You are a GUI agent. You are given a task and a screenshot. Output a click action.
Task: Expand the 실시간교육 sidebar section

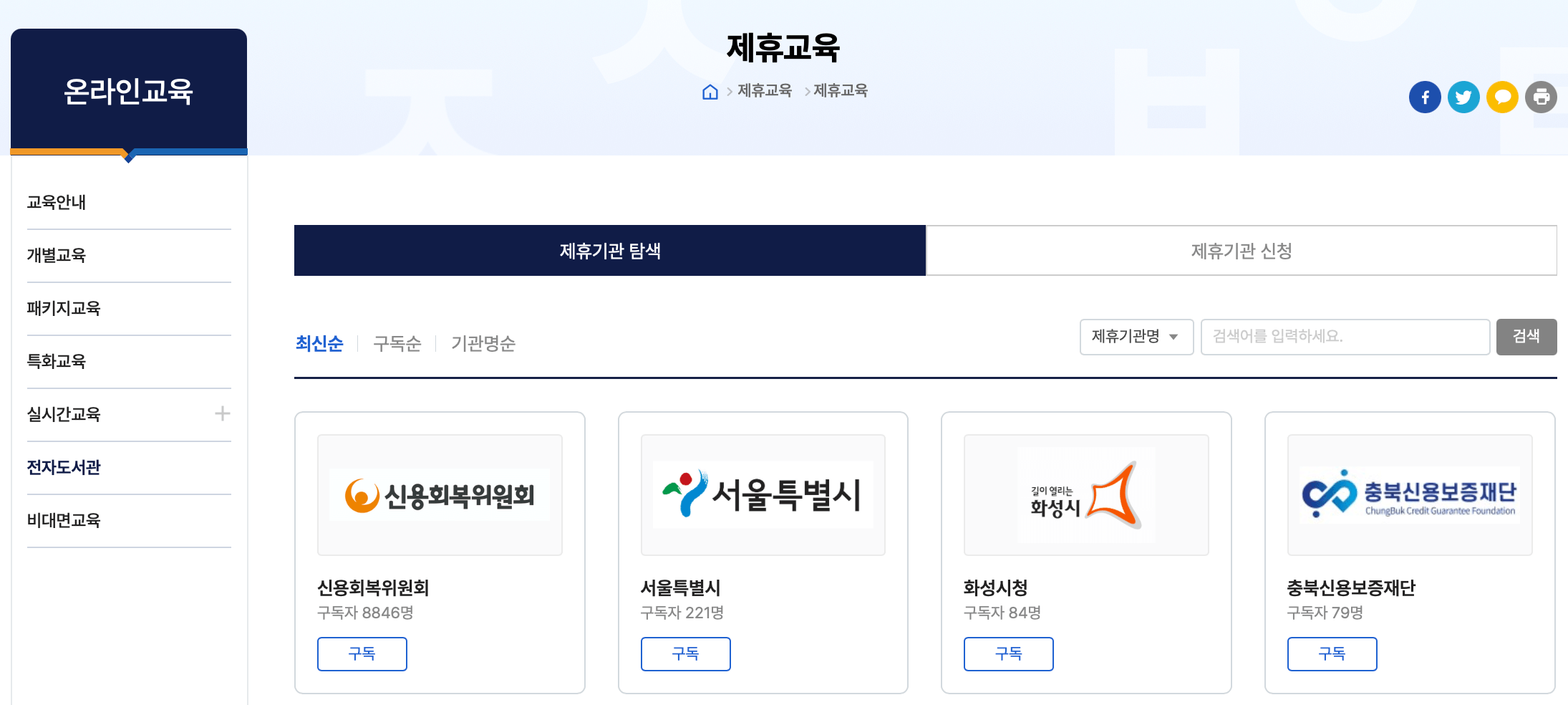pyautogui.click(x=223, y=414)
